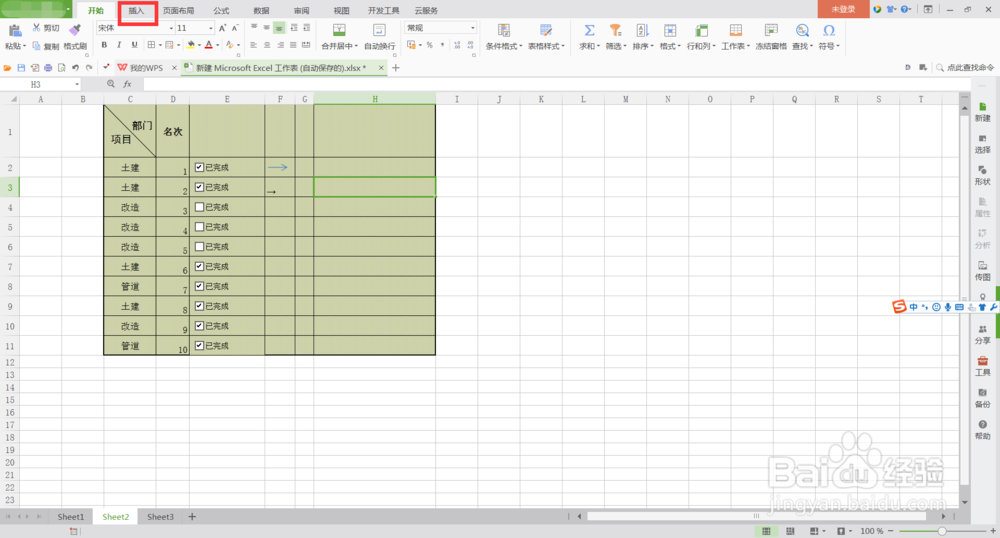Open the Tools (工具) sidebar panel
This screenshot has width=1000, height=538.
[982, 367]
